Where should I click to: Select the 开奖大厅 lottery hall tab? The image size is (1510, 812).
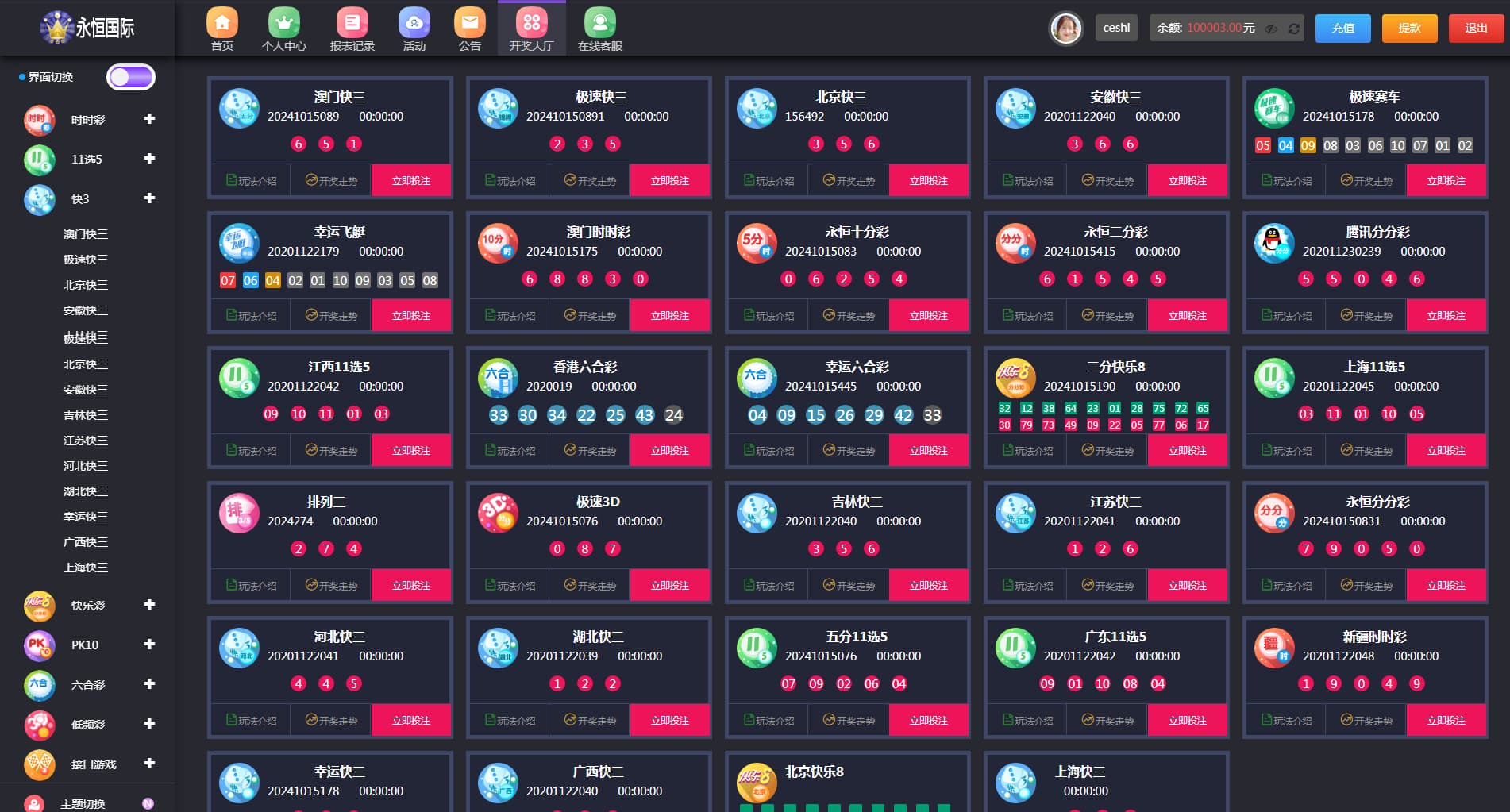(x=531, y=29)
